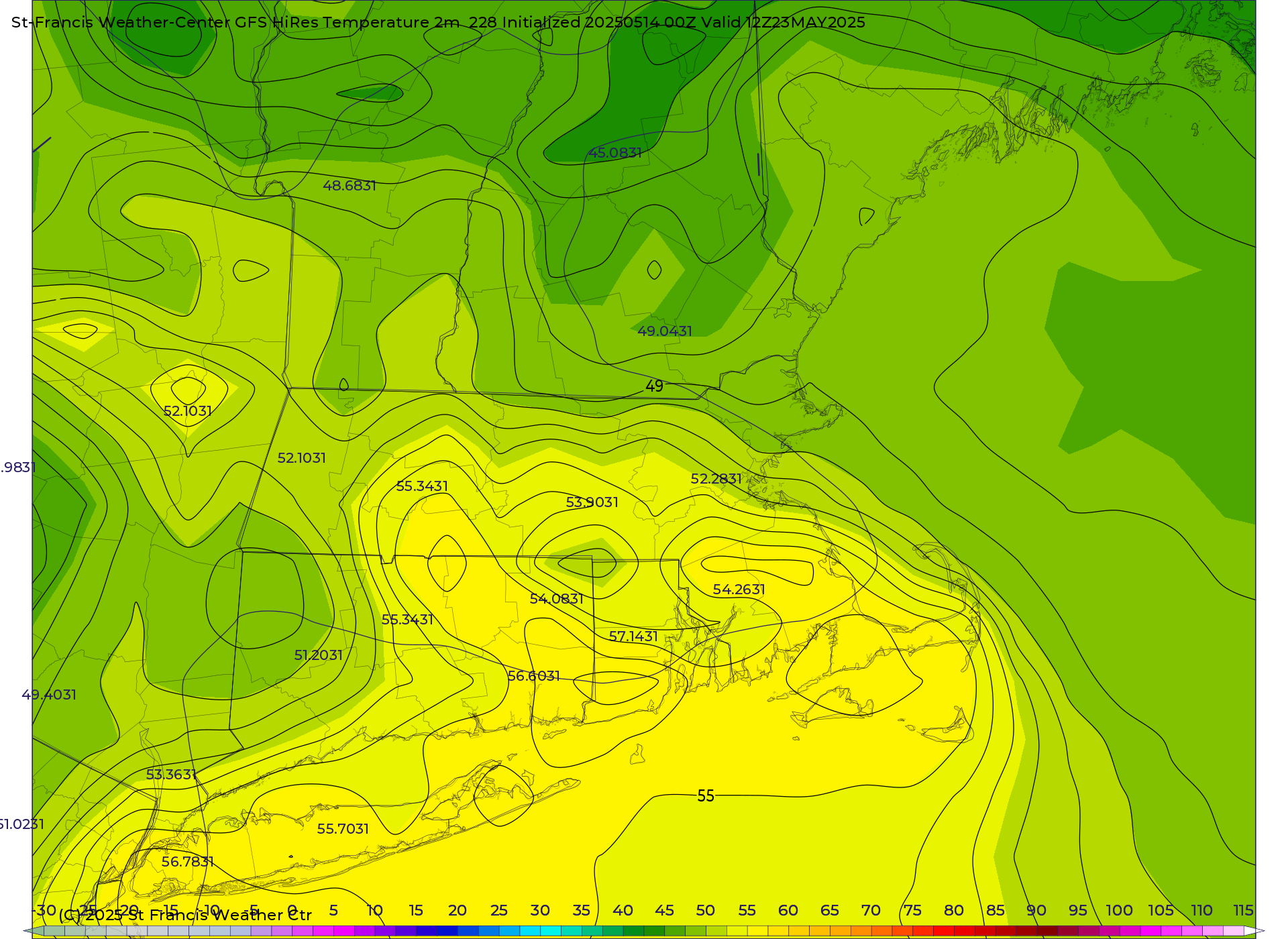Viewport: 1288px width, 939px height.
Task: Click the '115' tick label on color scale
Action: point(1243,911)
